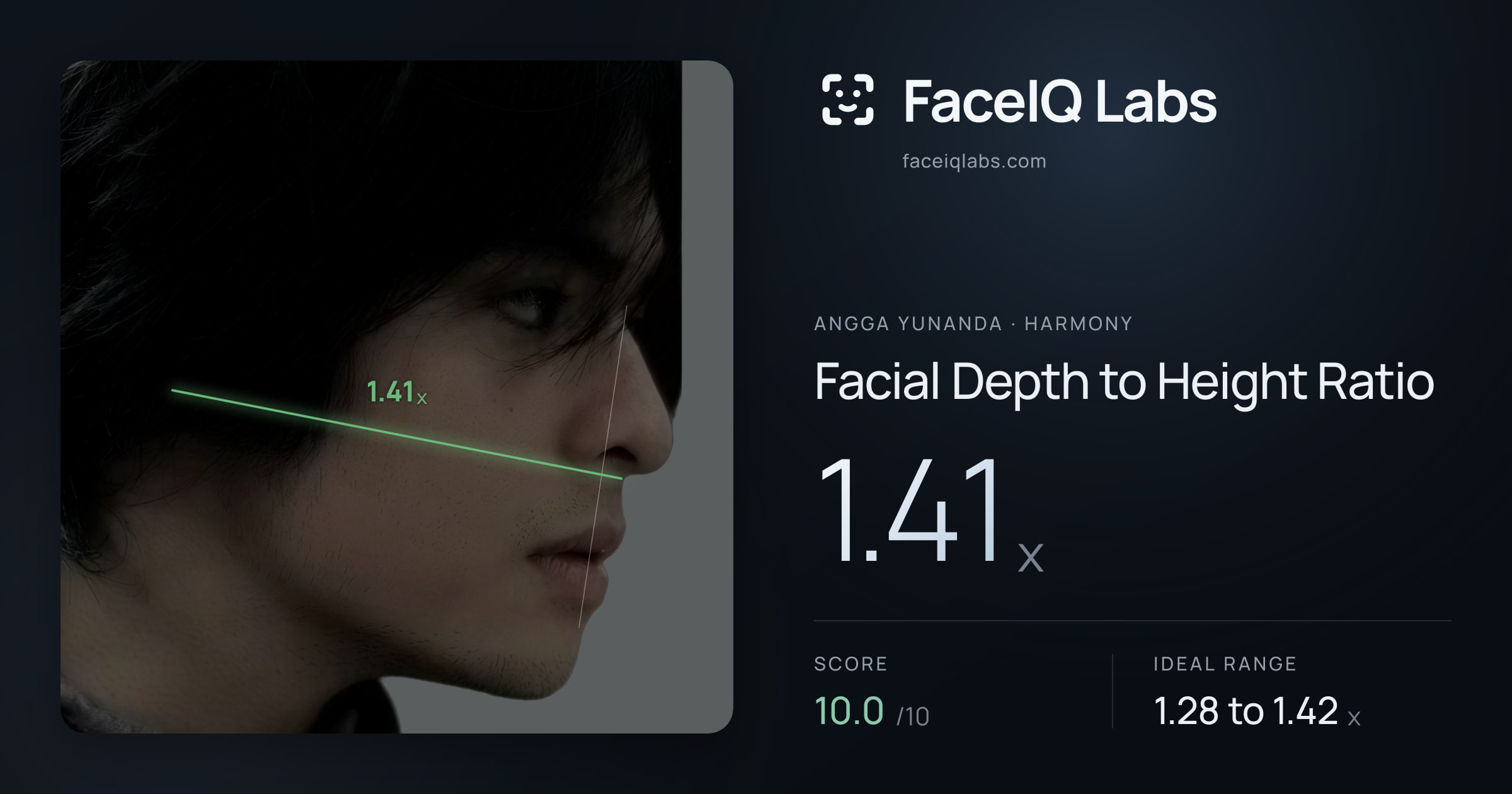Click the FaceIQ Labs face-scan logo icon

(x=847, y=100)
